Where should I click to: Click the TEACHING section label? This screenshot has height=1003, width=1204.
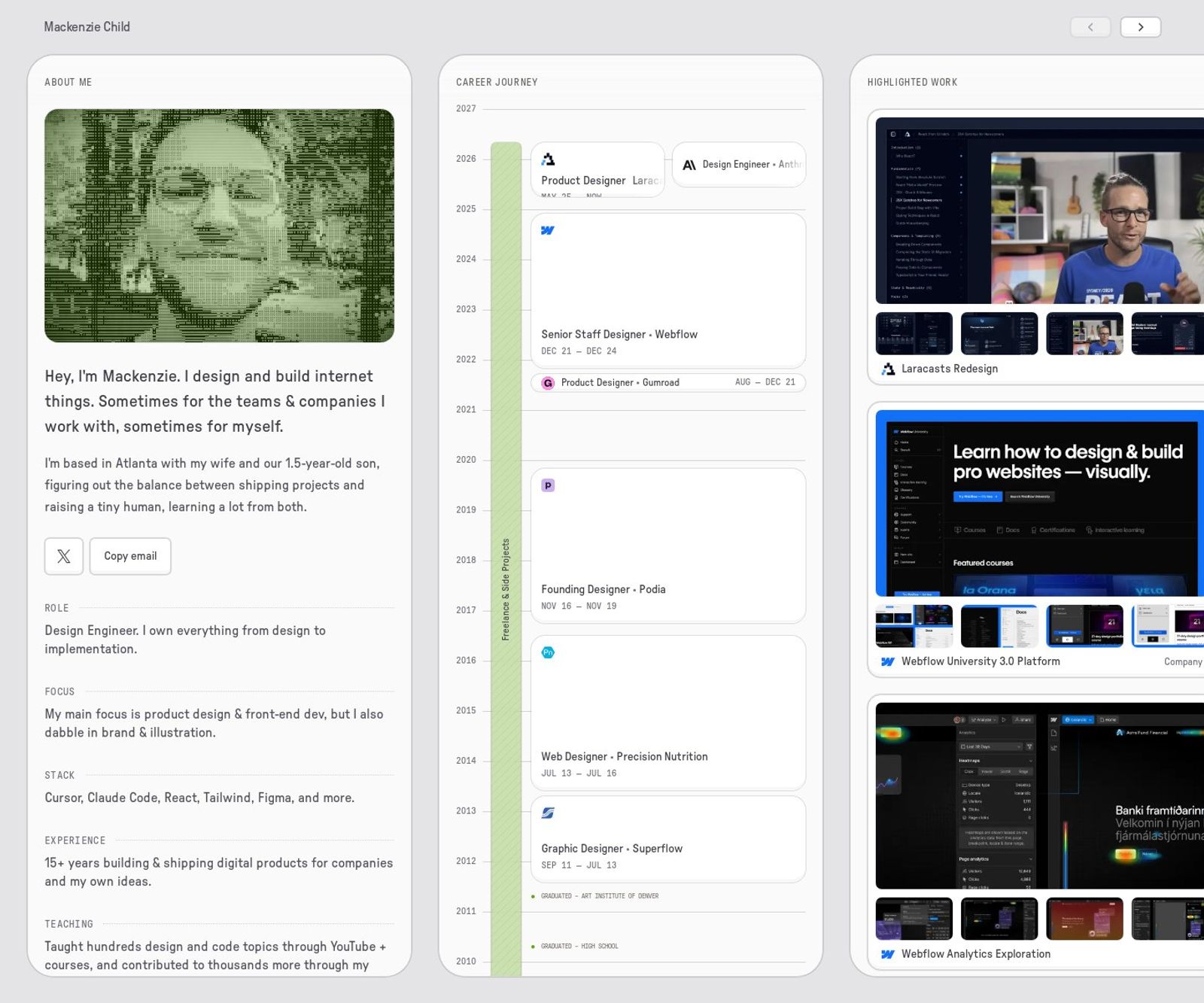tap(68, 924)
